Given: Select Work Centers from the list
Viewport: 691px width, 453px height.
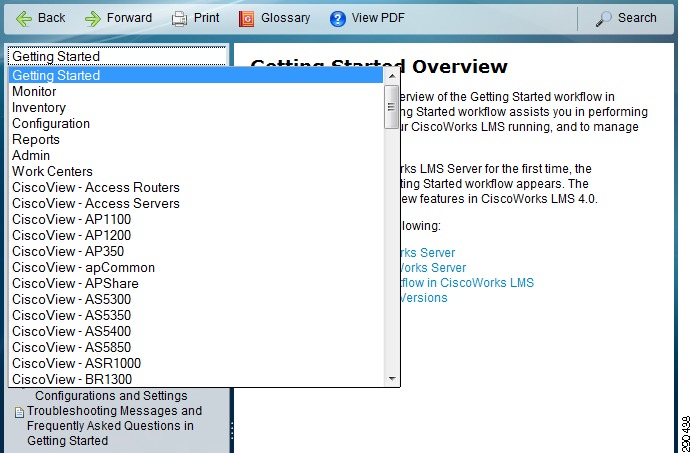Looking at the screenshot, I should pos(196,171).
